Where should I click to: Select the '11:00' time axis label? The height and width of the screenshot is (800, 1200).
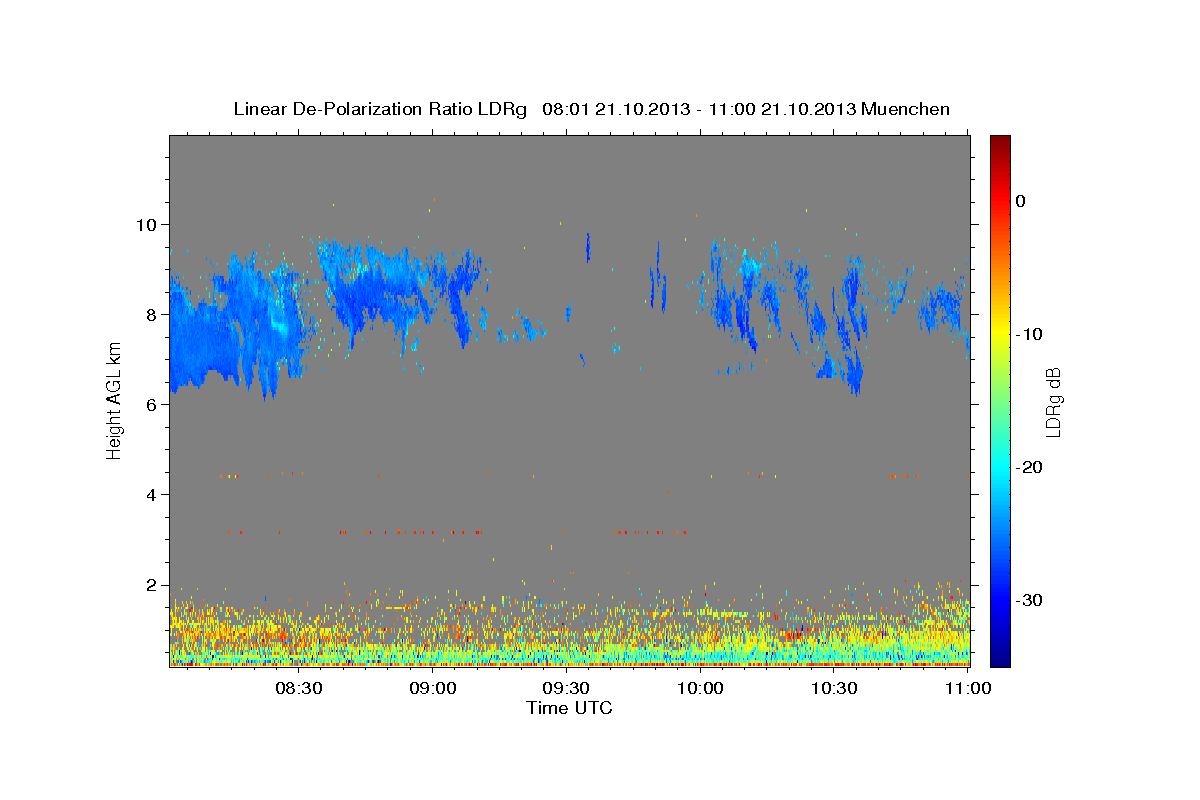coord(967,688)
